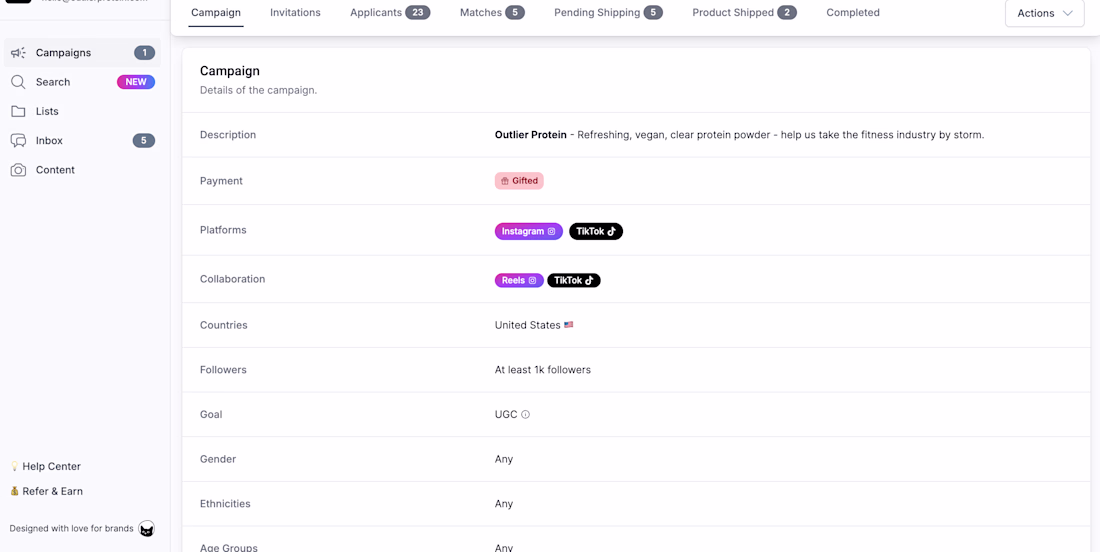
Task: Click the Content camera icon
Action: [18, 170]
